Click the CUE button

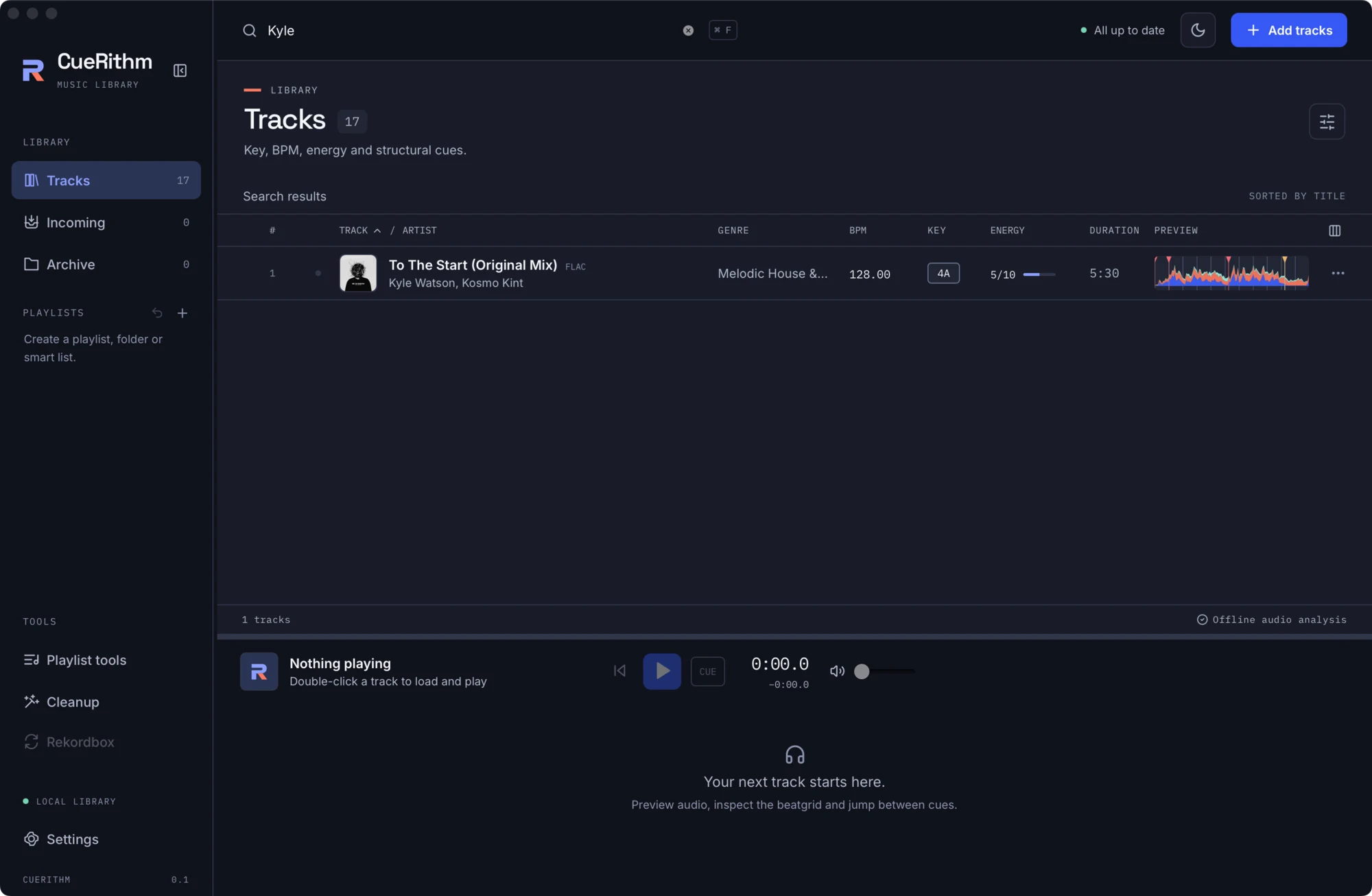point(707,672)
